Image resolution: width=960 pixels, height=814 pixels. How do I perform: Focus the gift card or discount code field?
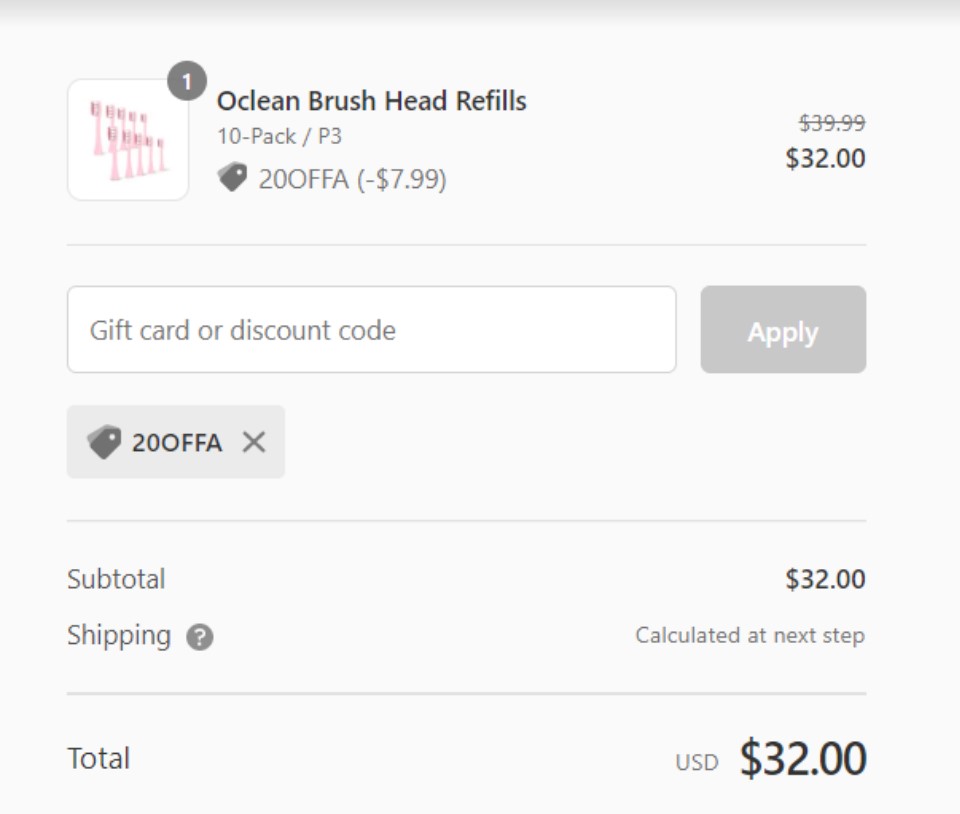(372, 329)
